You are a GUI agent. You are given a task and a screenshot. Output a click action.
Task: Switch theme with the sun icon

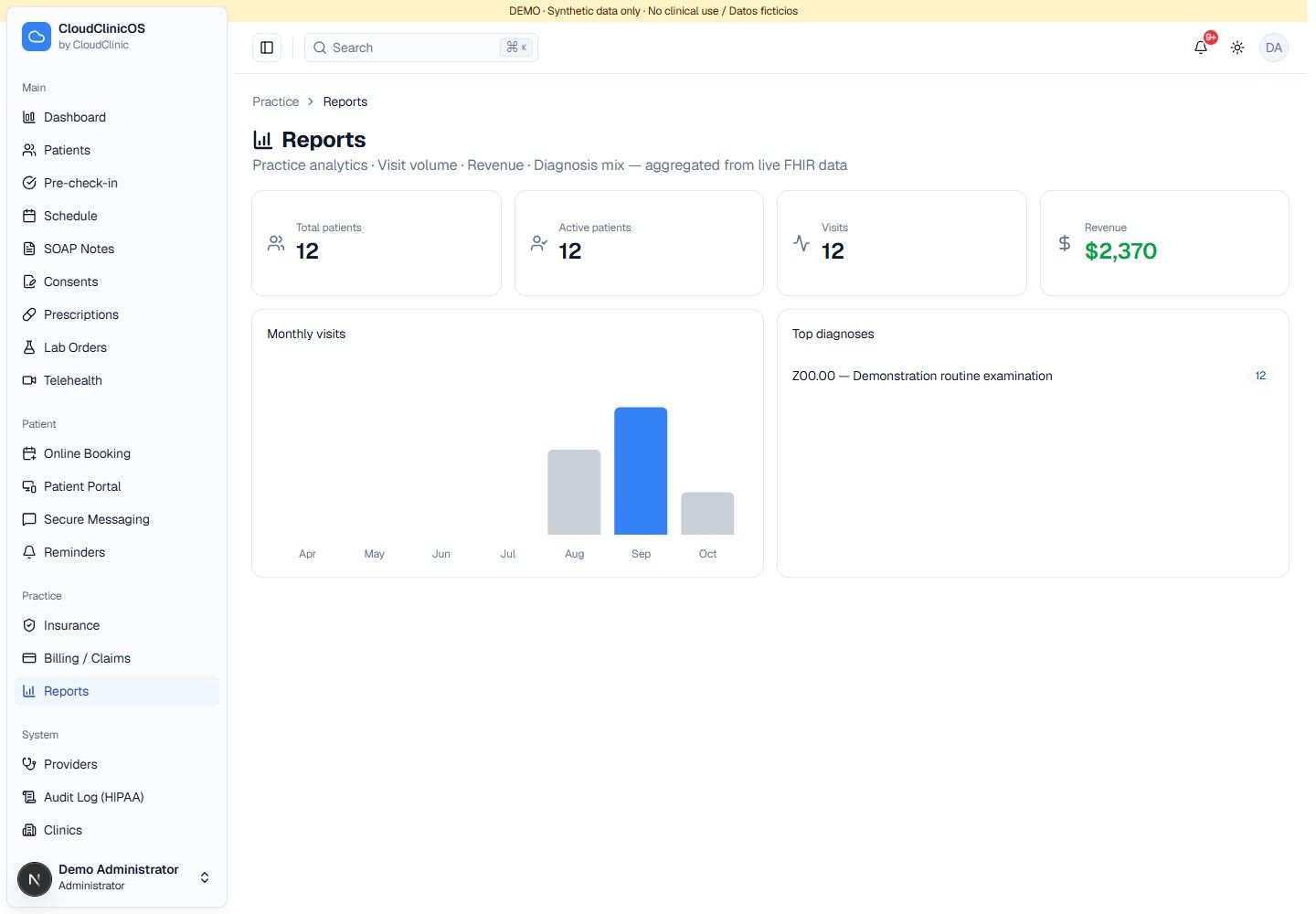1237,48
